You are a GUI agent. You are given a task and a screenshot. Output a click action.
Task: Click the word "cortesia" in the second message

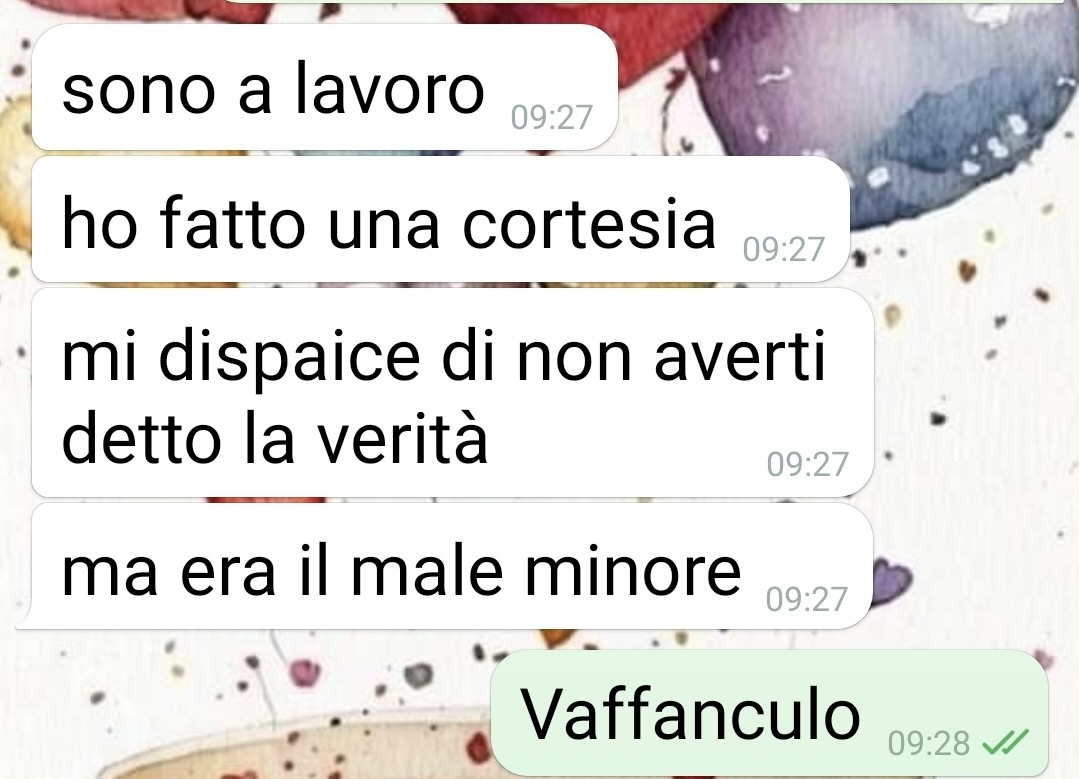589,224
